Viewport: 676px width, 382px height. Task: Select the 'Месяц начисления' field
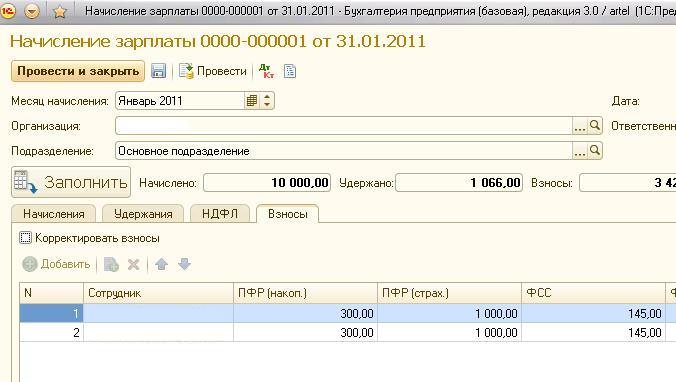(x=180, y=101)
